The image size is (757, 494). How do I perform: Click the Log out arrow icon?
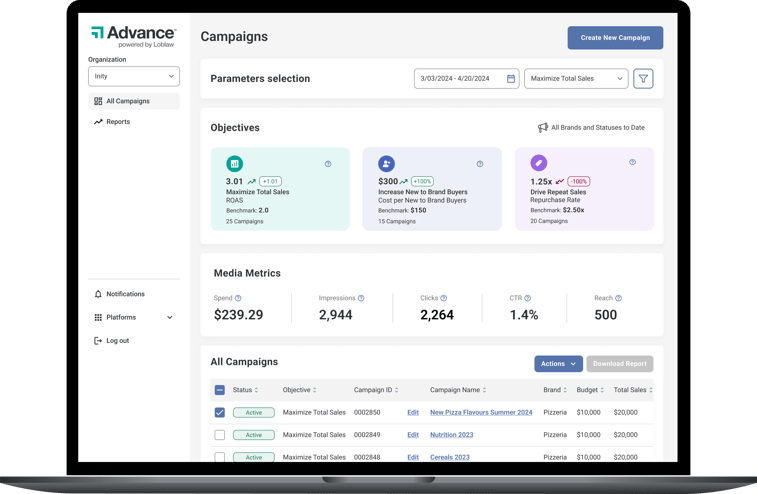coord(98,340)
